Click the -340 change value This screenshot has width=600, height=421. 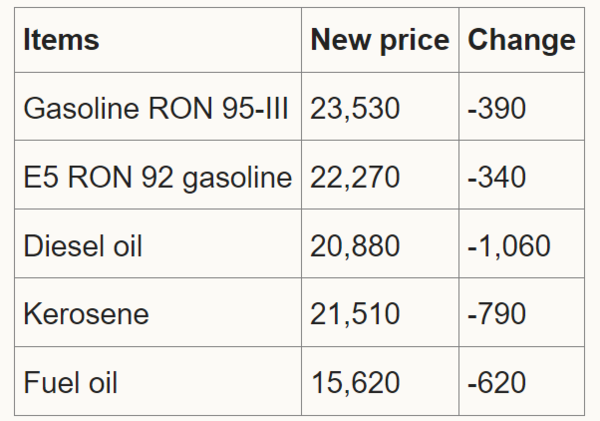(x=497, y=178)
